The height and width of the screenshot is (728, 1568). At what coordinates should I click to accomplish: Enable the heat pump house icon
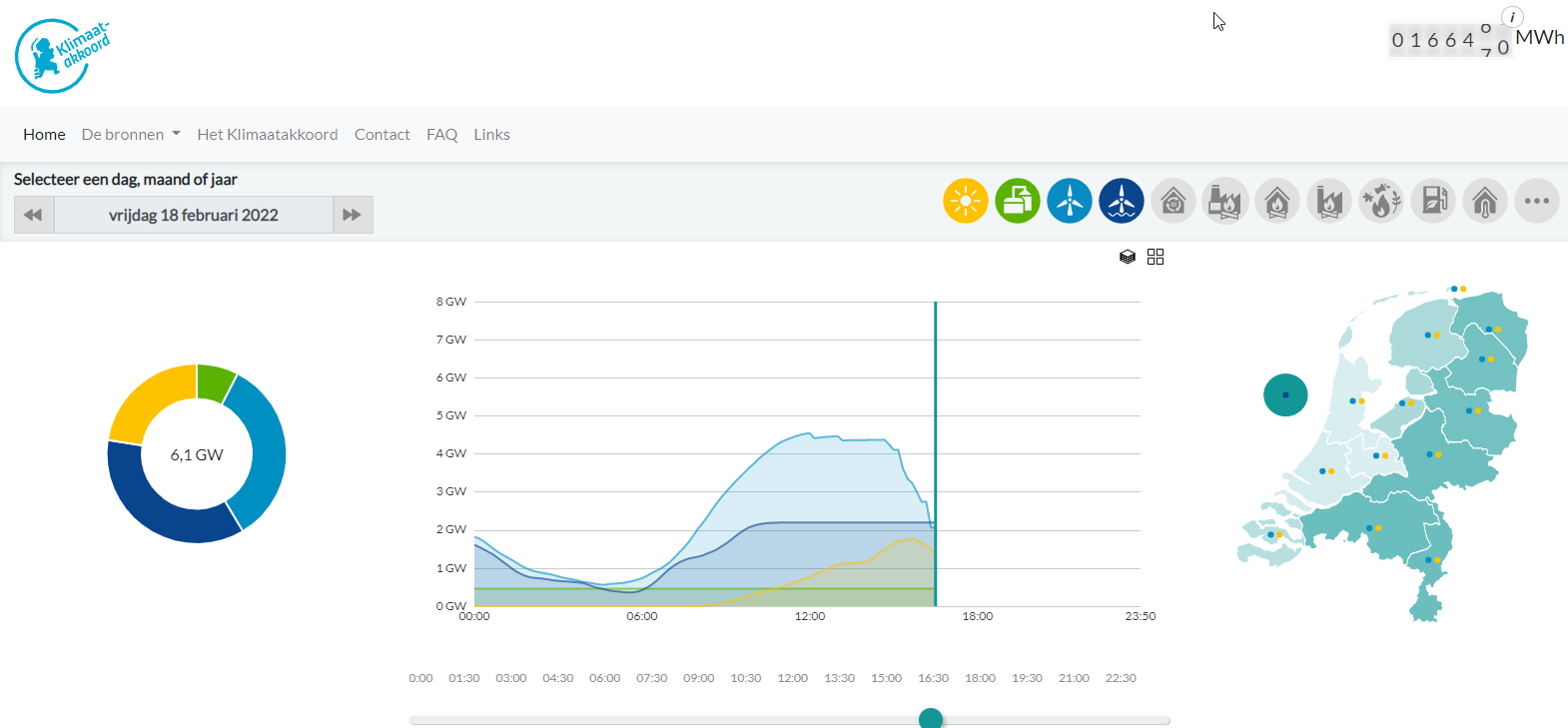tap(1173, 201)
